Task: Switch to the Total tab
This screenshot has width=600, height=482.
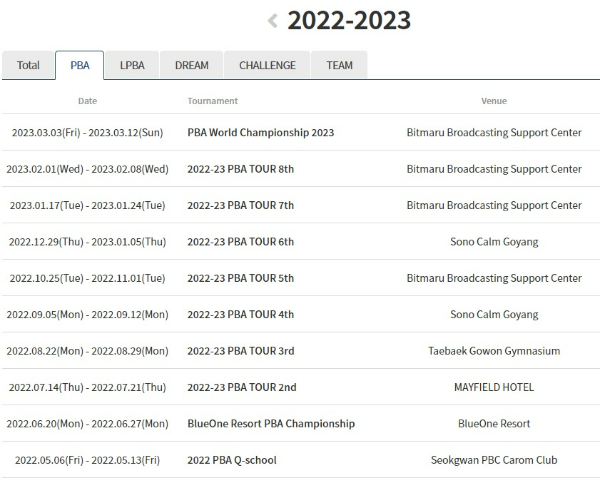Action: (28, 65)
